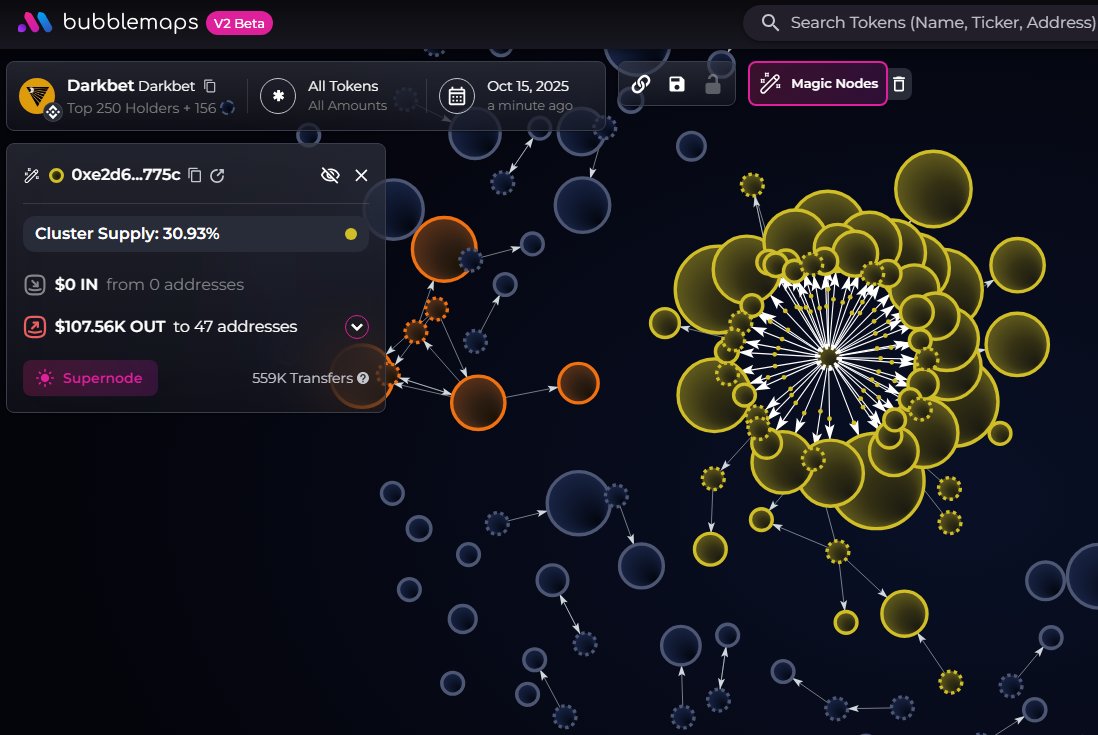Viewport: 1098px width, 735px height.
Task: Click the trash icon beside Magic Nodes
Action: point(899,84)
